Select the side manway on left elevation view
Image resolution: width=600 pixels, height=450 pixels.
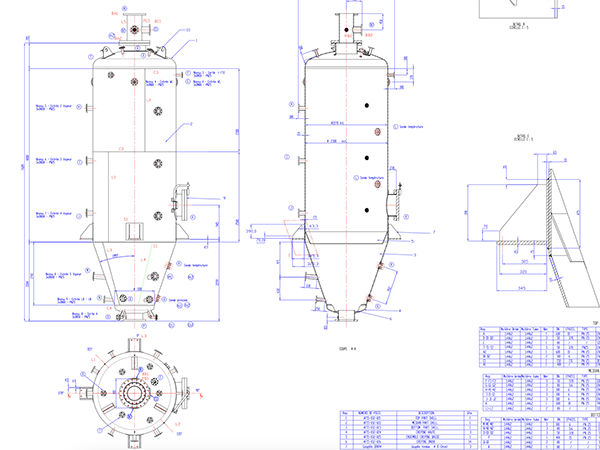point(181,199)
